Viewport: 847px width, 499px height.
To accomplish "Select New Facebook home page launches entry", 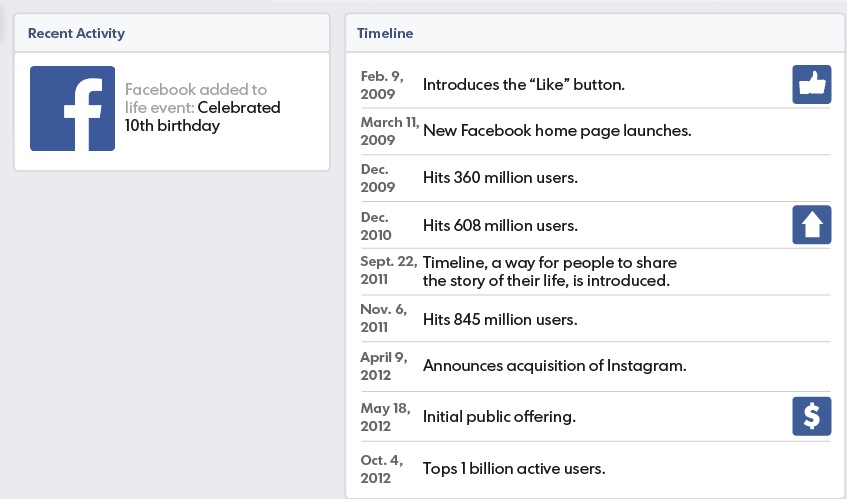I will [x=557, y=131].
